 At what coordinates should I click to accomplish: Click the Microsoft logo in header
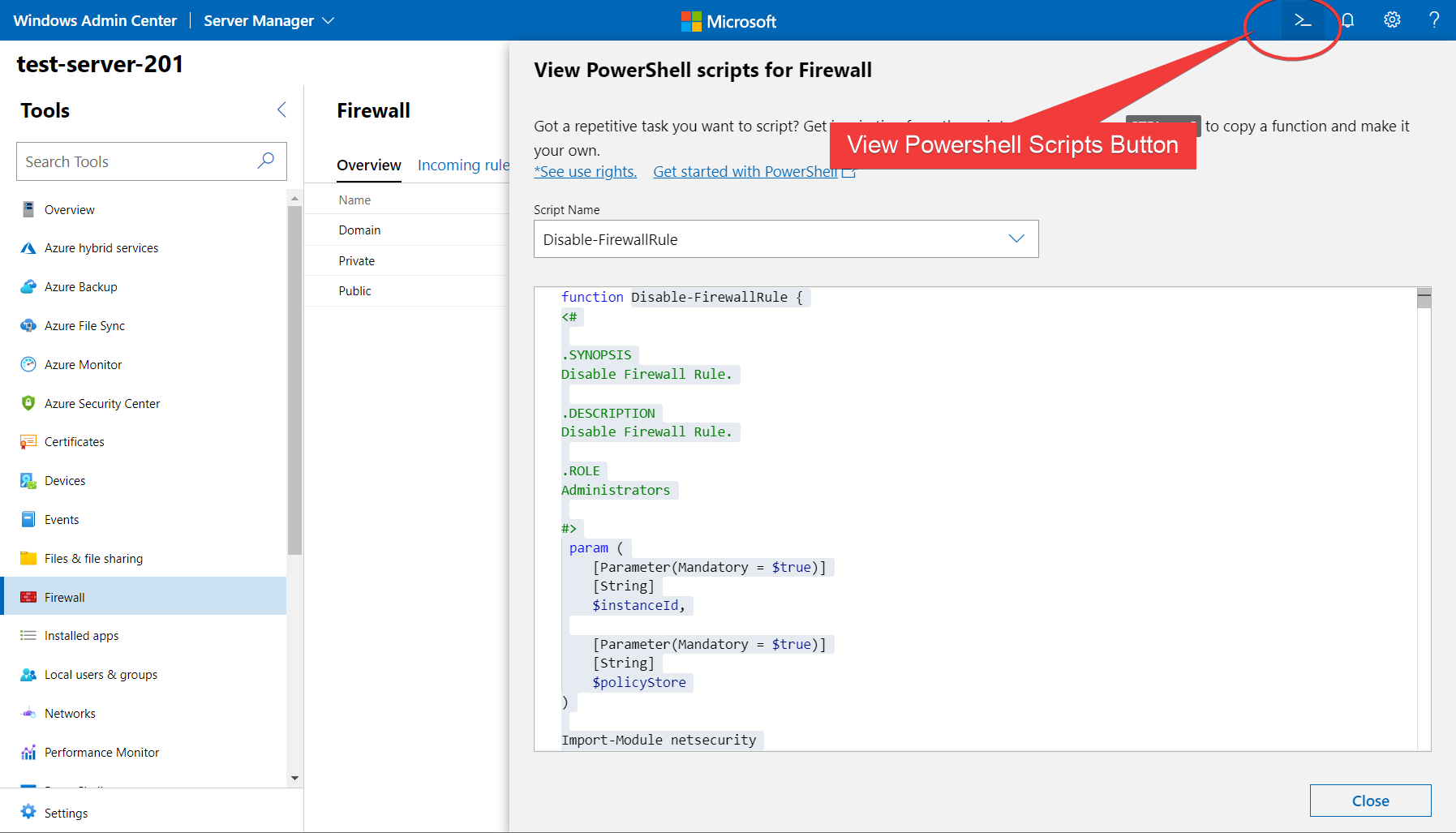(728, 21)
